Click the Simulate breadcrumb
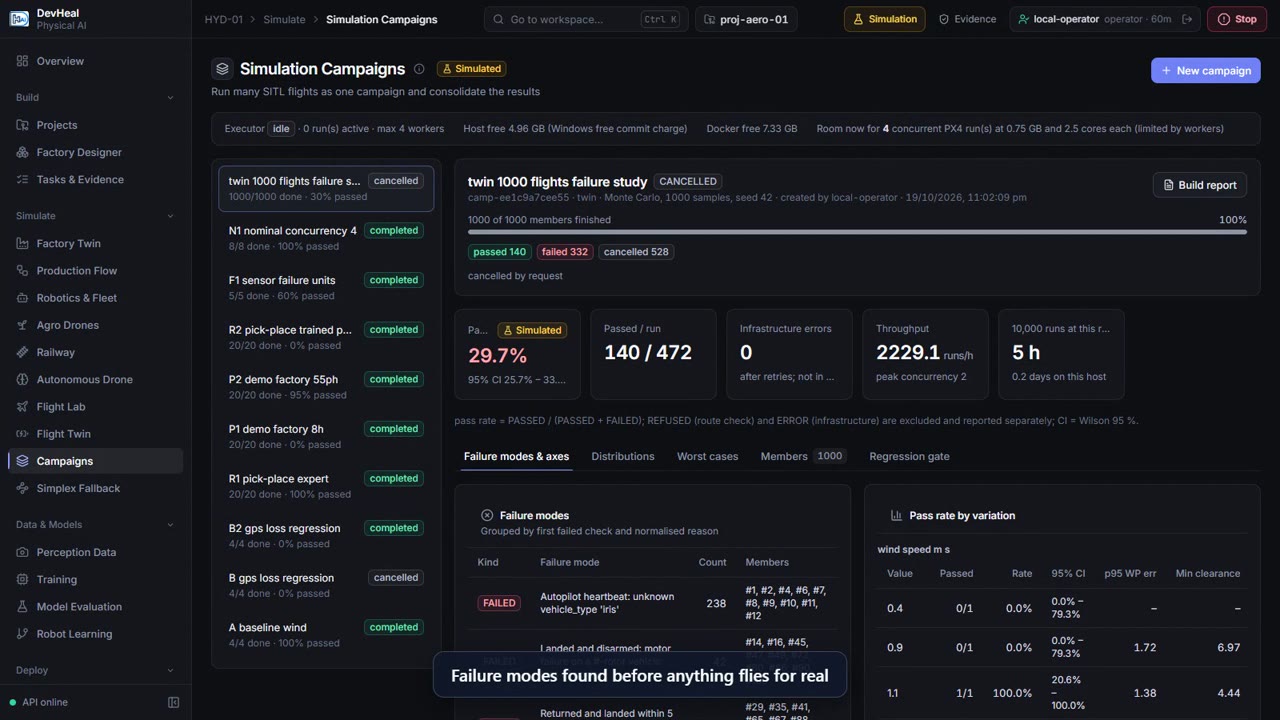This screenshot has height=720, width=1280. pyautogui.click(x=284, y=19)
